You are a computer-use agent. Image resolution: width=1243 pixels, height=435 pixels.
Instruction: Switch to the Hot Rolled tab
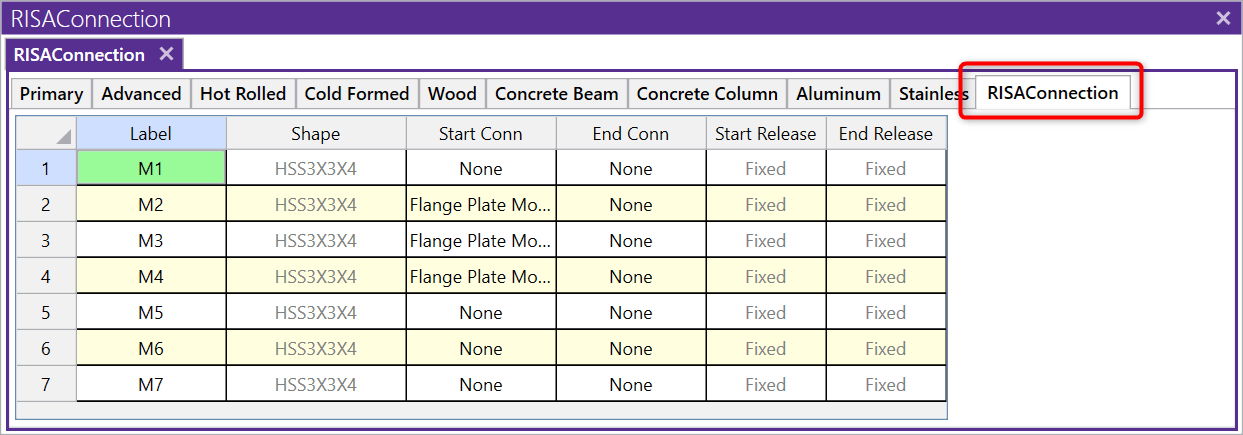[x=243, y=94]
